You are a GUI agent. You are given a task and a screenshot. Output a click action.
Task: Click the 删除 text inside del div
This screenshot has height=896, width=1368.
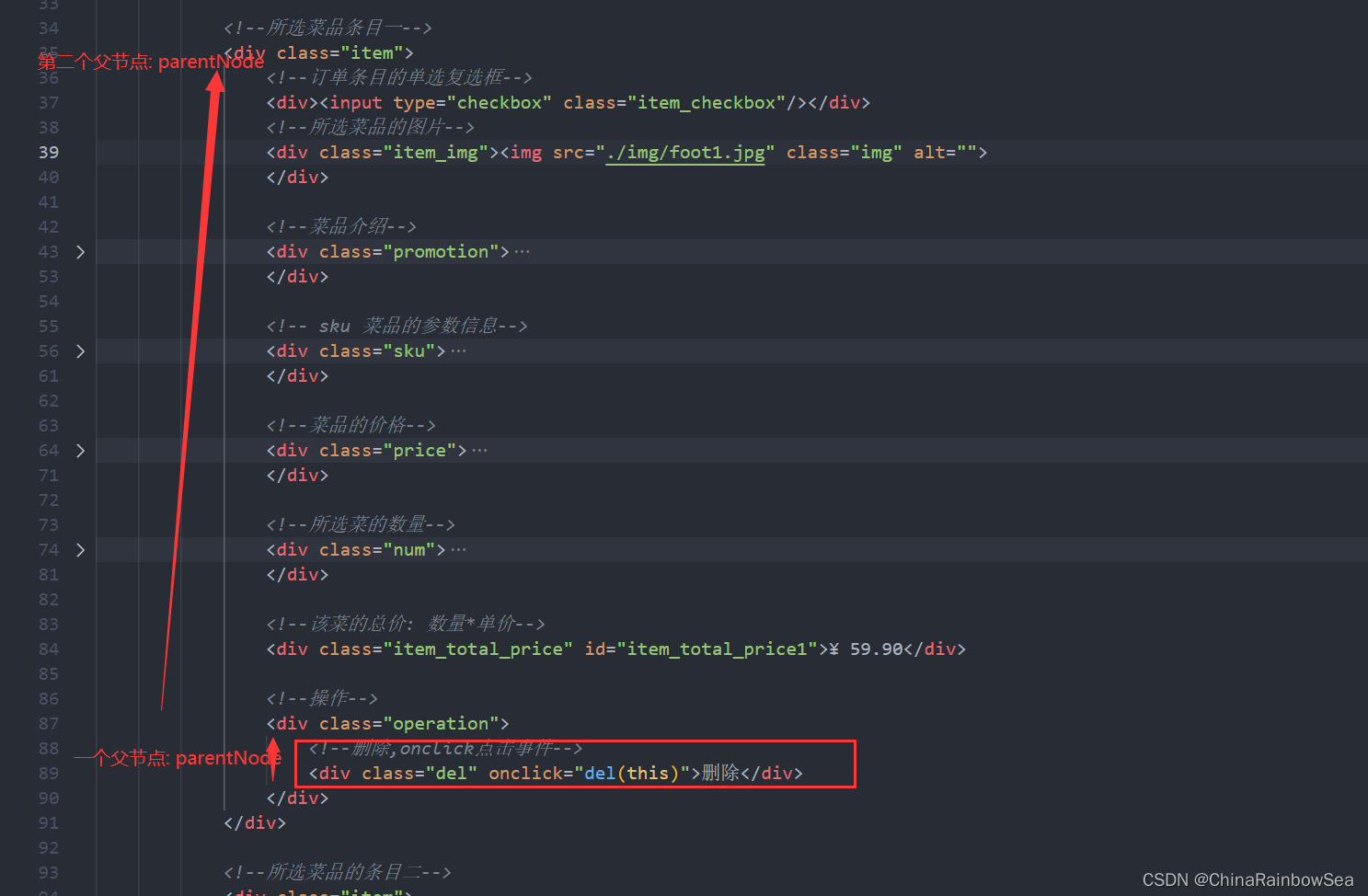point(720,774)
